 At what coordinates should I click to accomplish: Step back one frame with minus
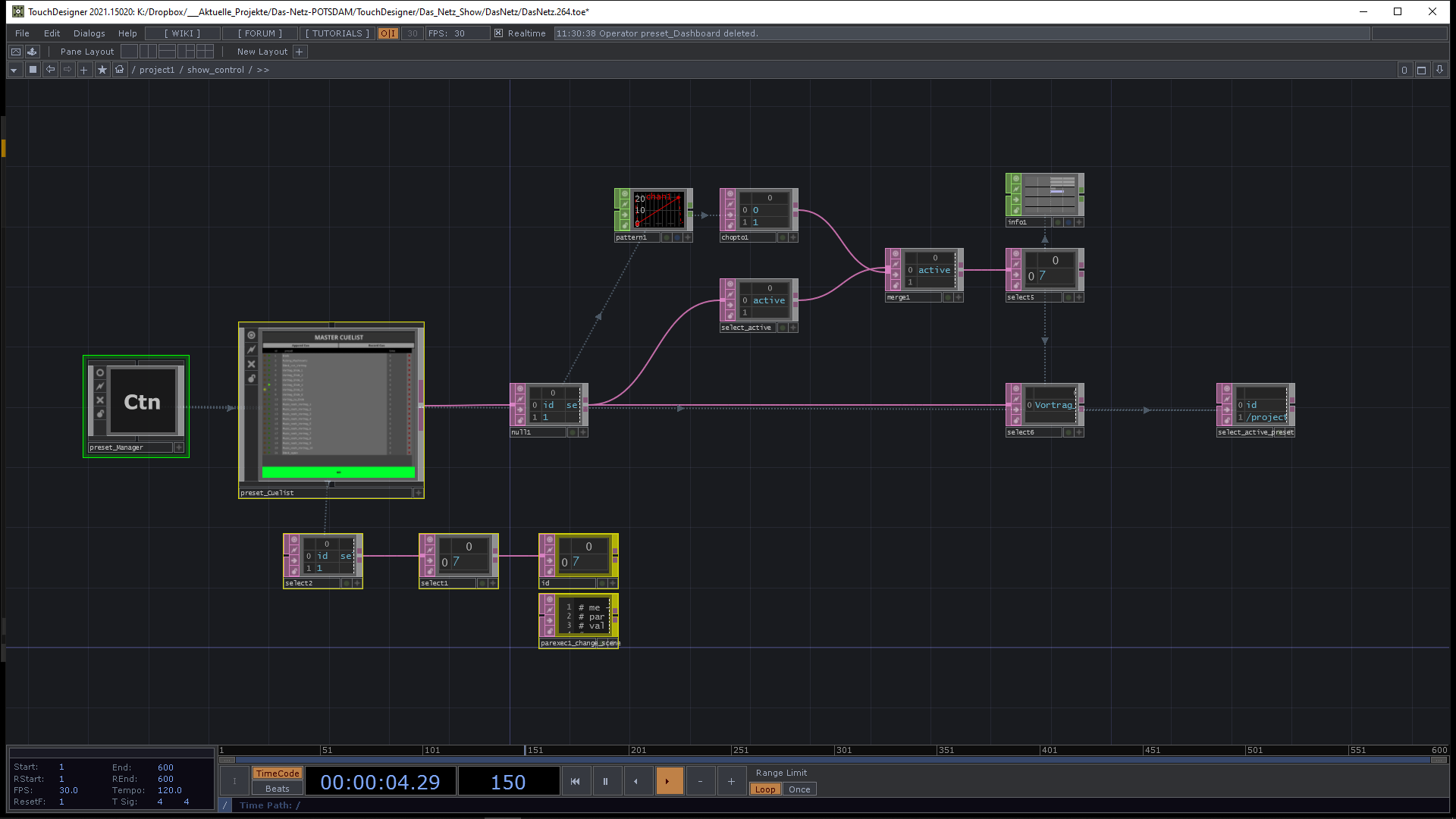coord(700,781)
